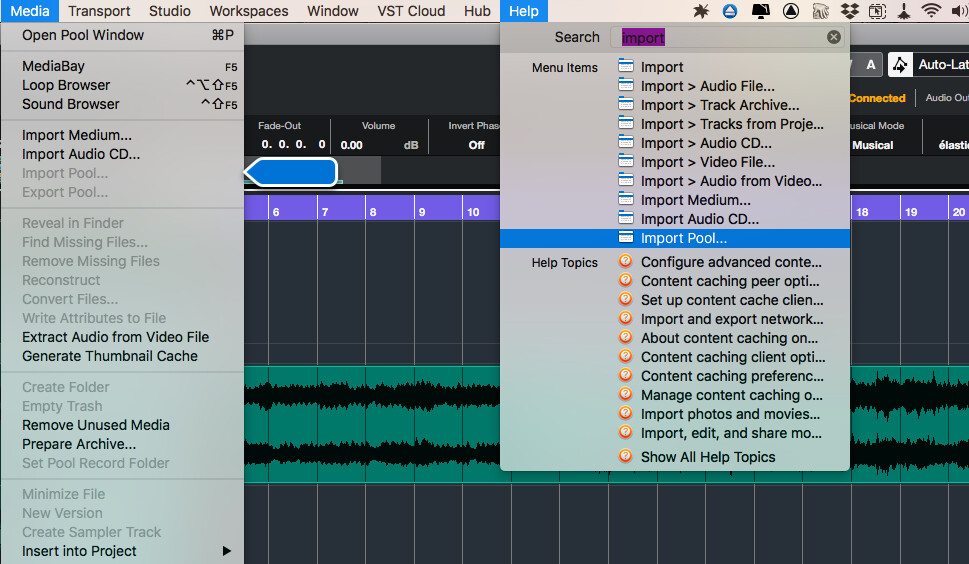The image size is (969, 564).
Task: Click the icon beside Import > Video File result
Action: pyautogui.click(x=626, y=161)
